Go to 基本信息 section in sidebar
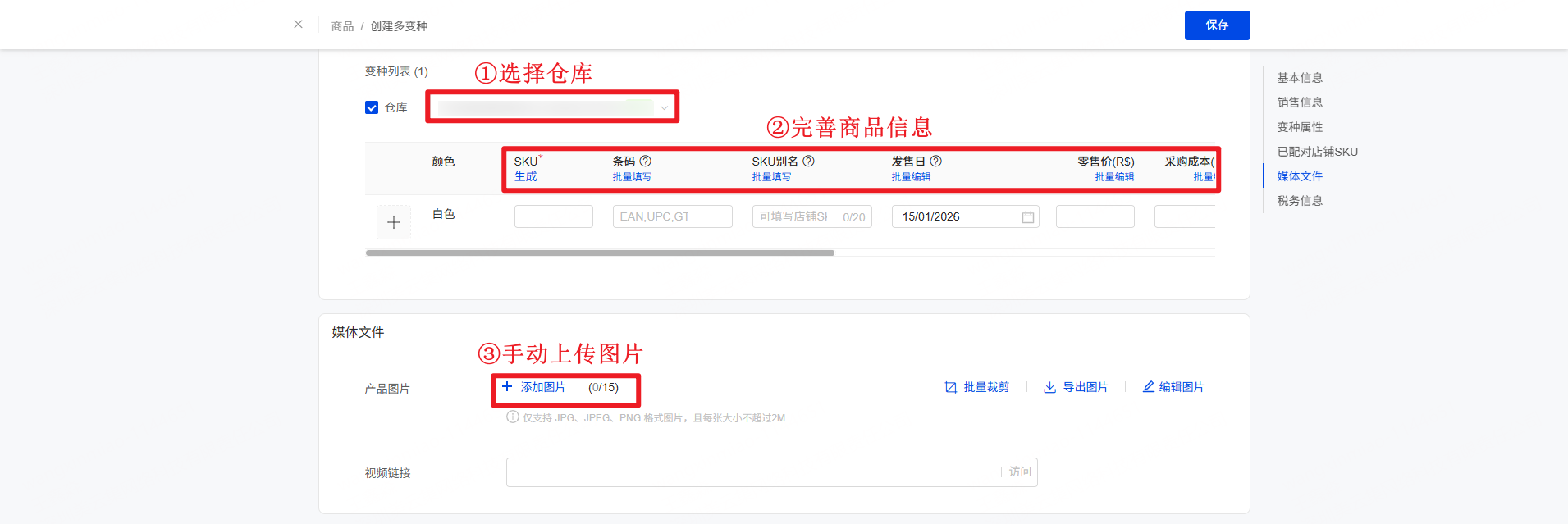Image resolution: width=1568 pixels, height=524 pixels. click(x=1300, y=78)
